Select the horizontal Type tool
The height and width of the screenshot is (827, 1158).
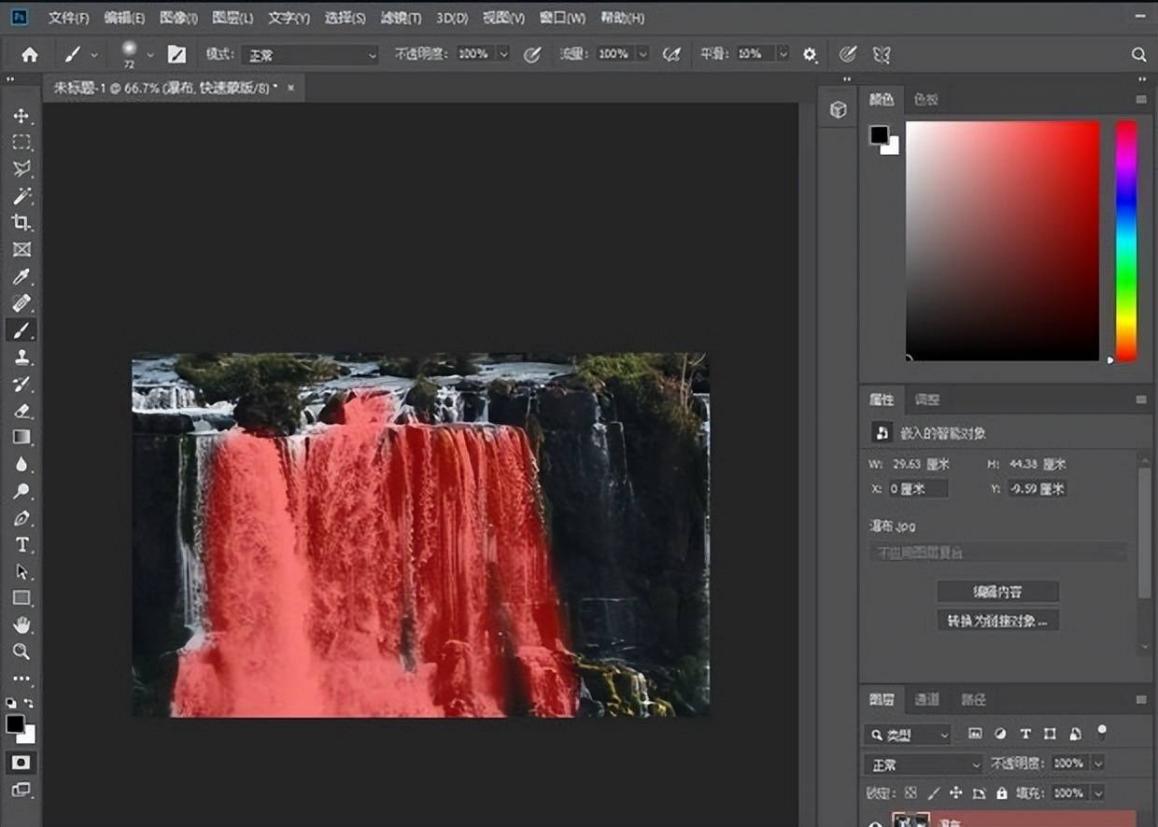(21, 545)
